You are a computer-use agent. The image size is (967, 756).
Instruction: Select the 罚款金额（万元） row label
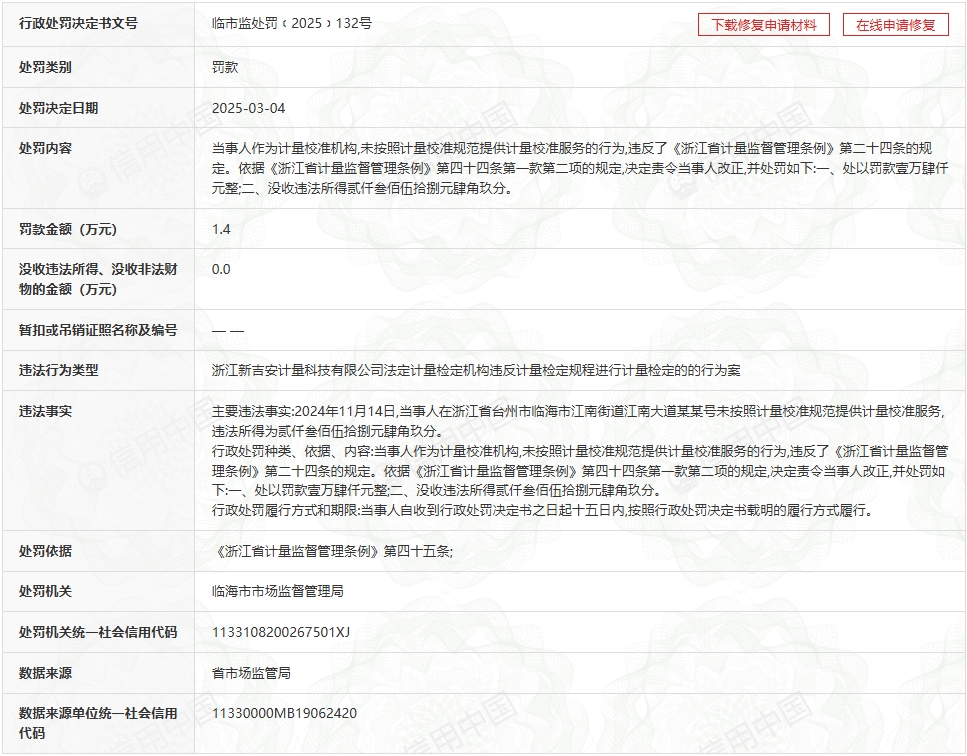click(69, 229)
